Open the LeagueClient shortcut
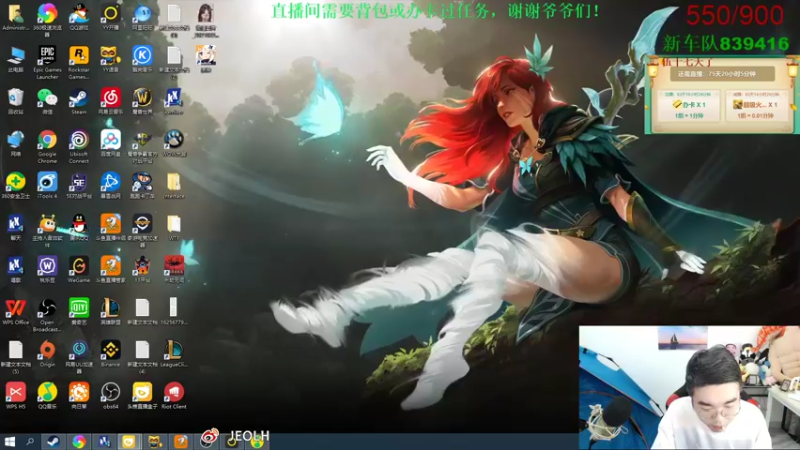This screenshot has height=450, width=800. pyautogui.click(x=173, y=354)
